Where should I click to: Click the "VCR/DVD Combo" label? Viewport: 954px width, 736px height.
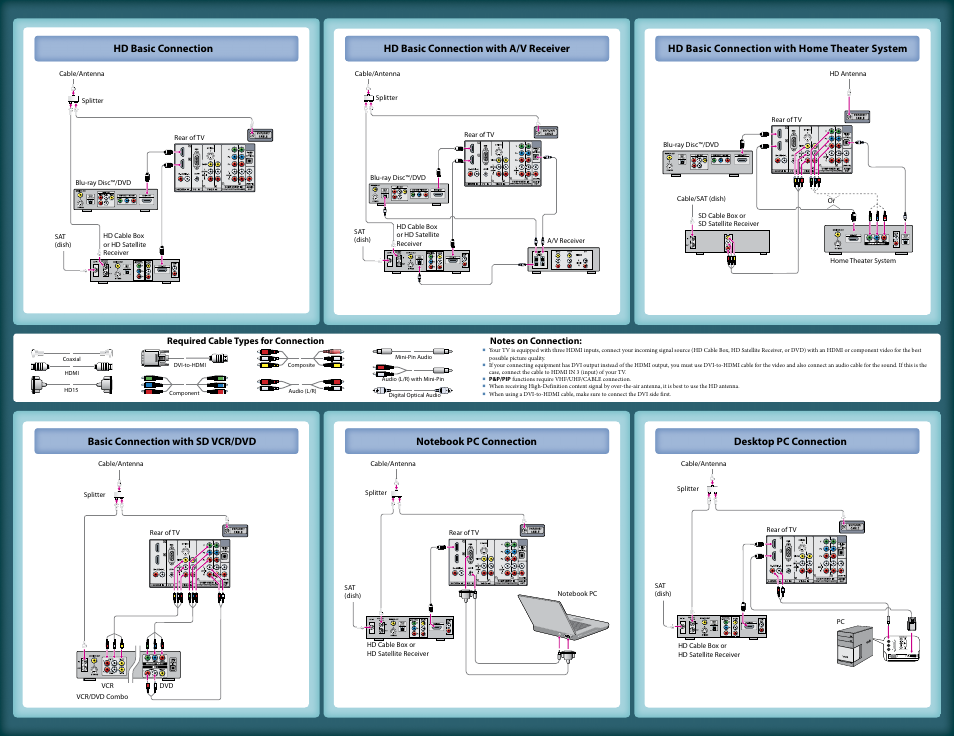(x=102, y=696)
